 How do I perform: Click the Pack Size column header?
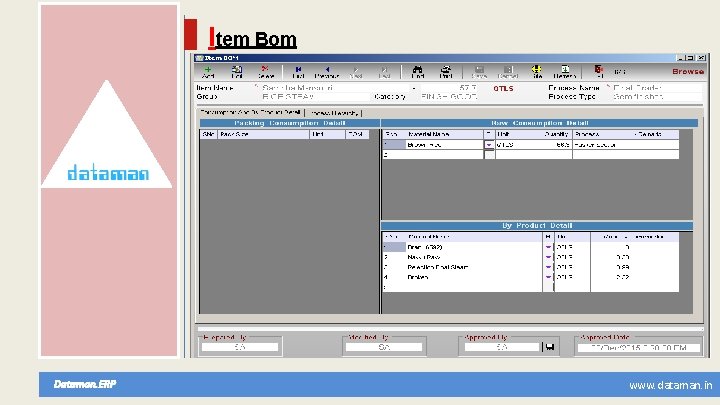264,134
